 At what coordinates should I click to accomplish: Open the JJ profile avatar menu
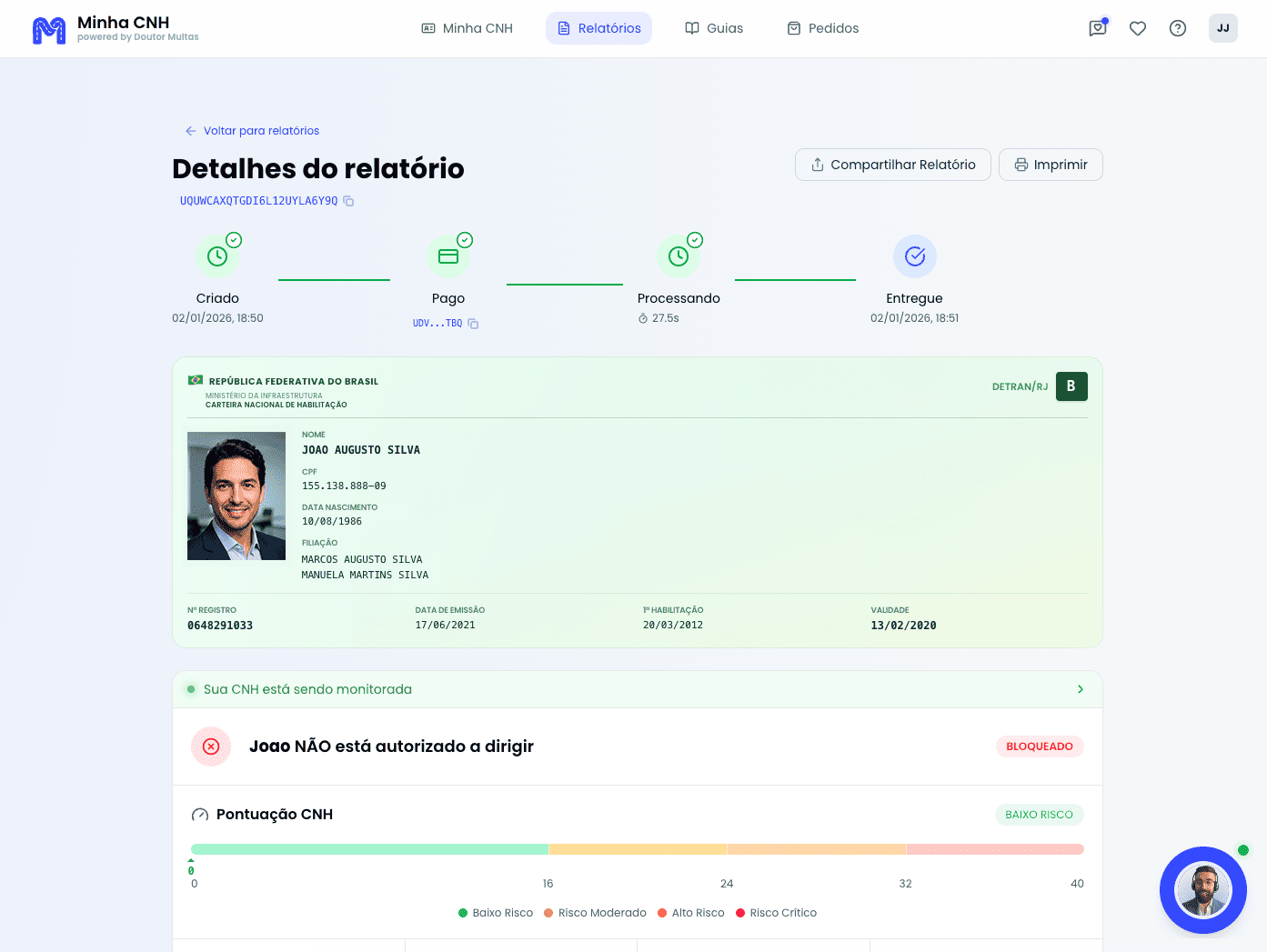(1222, 28)
